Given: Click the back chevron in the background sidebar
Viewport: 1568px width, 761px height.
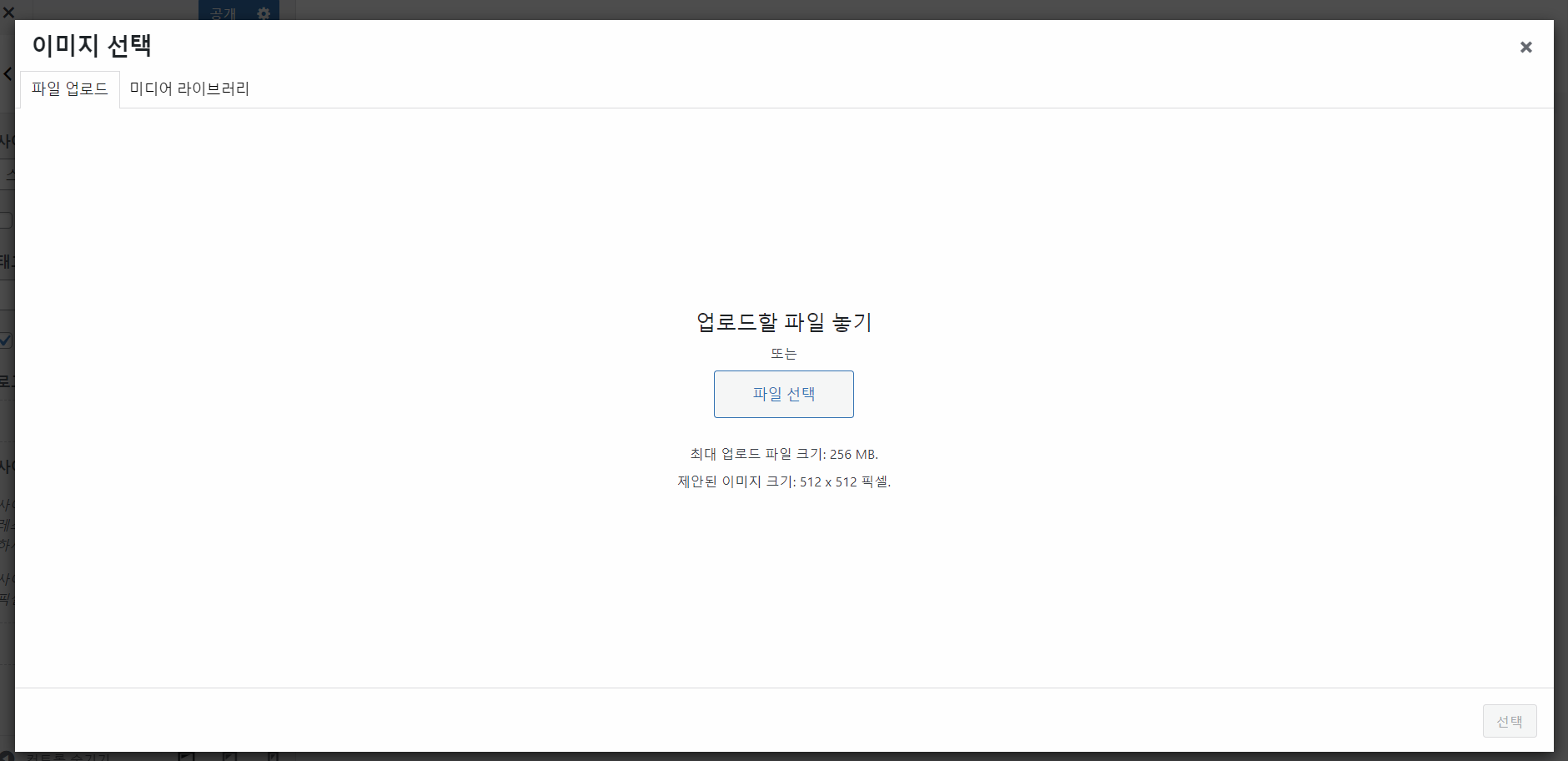Looking at the screenshot, I should (8, 73).
